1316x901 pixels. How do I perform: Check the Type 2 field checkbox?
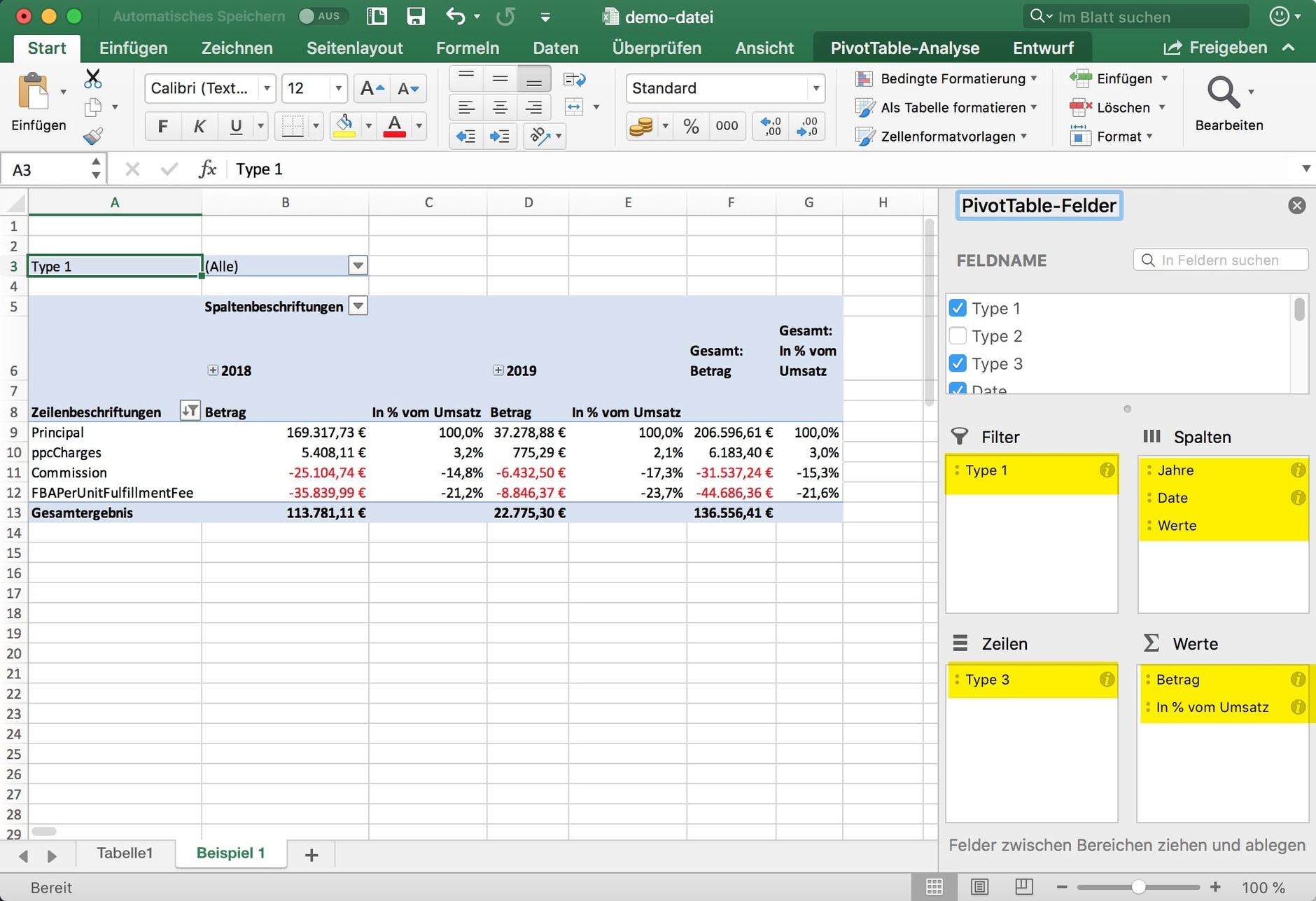point(958,336)
